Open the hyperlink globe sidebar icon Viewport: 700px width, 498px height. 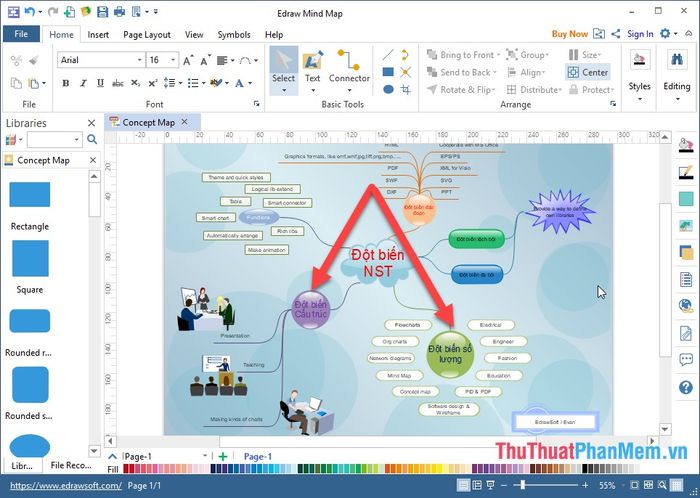pyautogui.click(x=686, y=306)
